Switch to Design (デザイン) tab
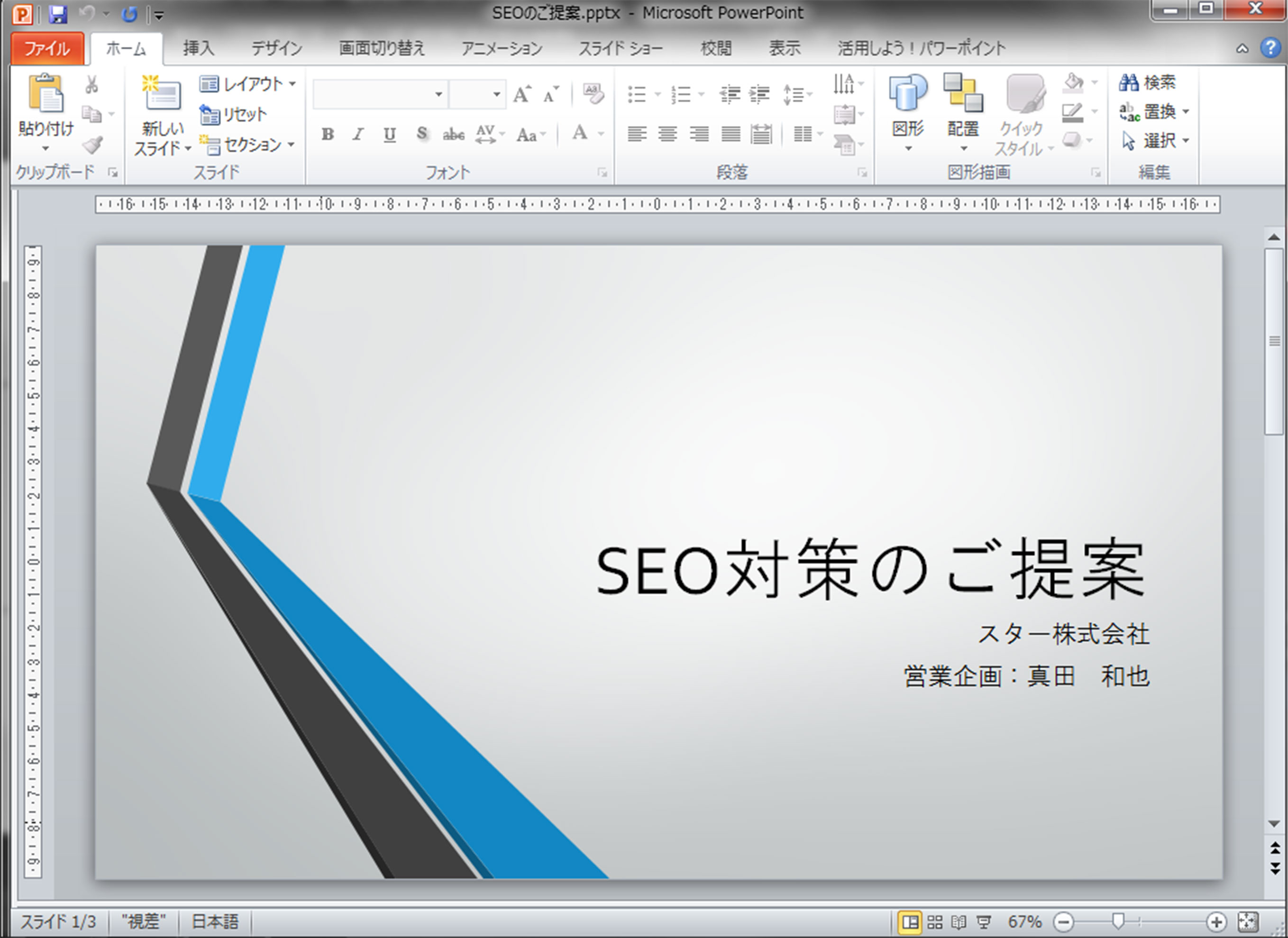This screenshot has height=938, width=1288. (x=277, y=49)
